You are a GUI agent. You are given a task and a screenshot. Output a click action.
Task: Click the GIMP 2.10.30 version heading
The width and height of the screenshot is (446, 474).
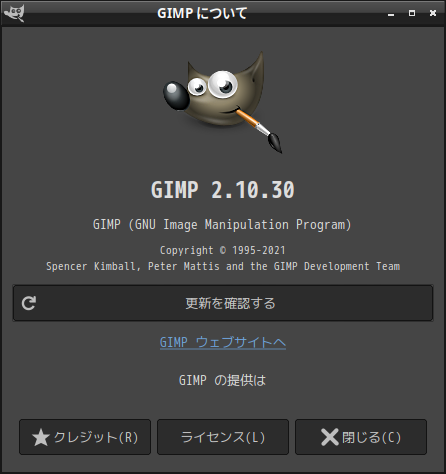(x=223, y=190)
